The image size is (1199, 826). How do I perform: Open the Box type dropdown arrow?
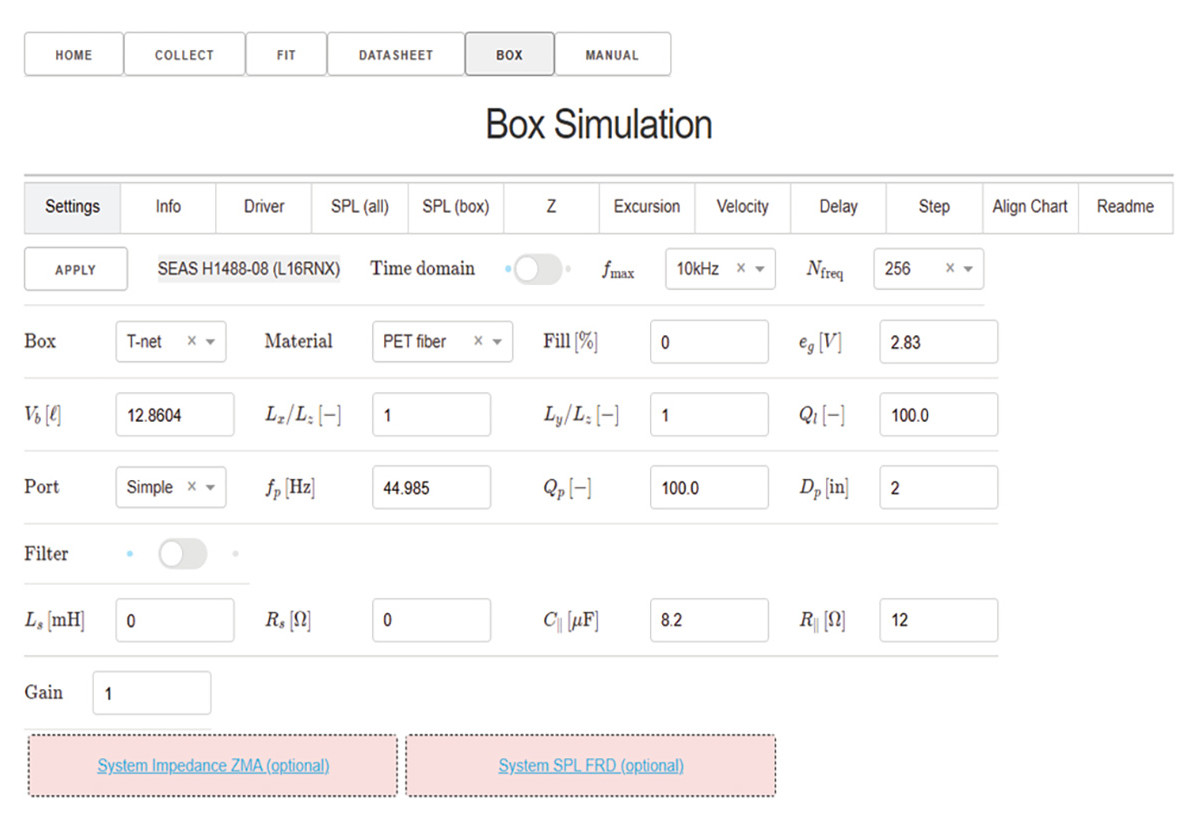click(x=210, y=342)
